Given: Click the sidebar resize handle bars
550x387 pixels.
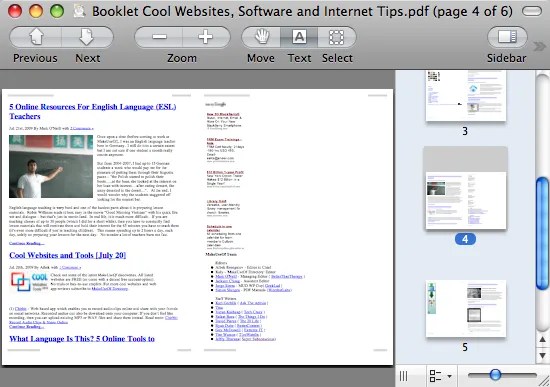Looking at the screenshot, I should [403, 376].
